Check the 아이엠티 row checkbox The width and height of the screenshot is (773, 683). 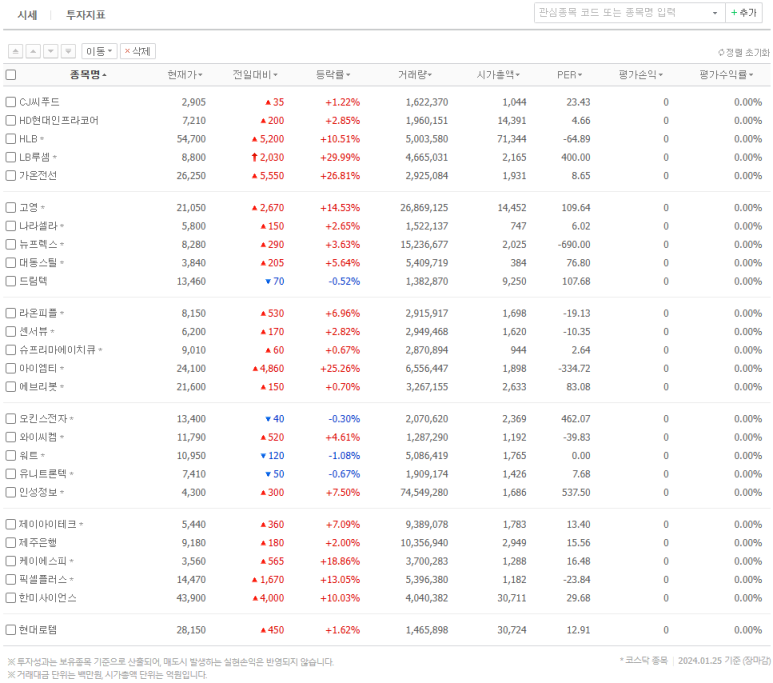tap(11, 368)
